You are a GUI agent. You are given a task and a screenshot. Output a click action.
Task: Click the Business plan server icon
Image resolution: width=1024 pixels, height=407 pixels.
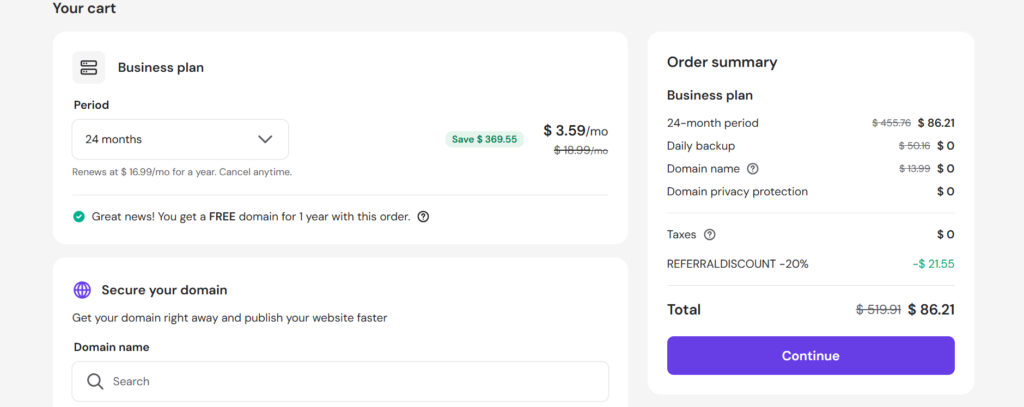[x=89, y=68]
